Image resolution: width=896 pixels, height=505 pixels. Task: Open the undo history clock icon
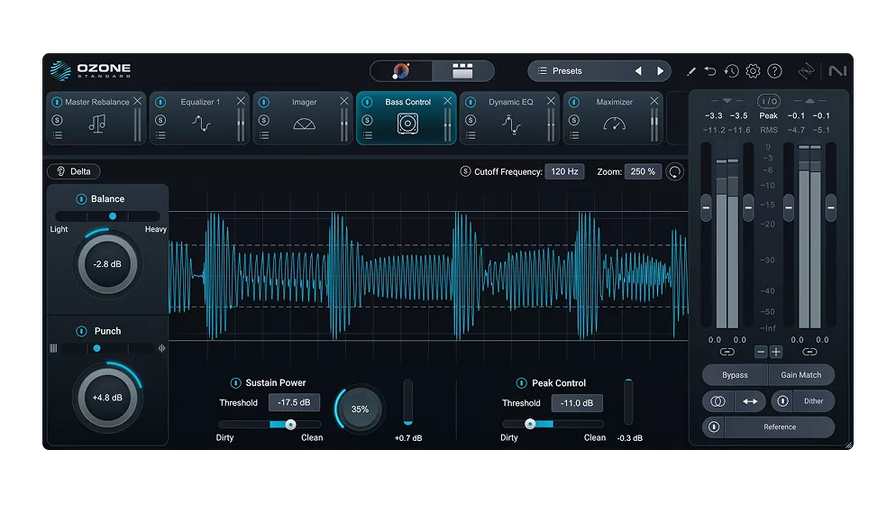[x=731, y=71]
